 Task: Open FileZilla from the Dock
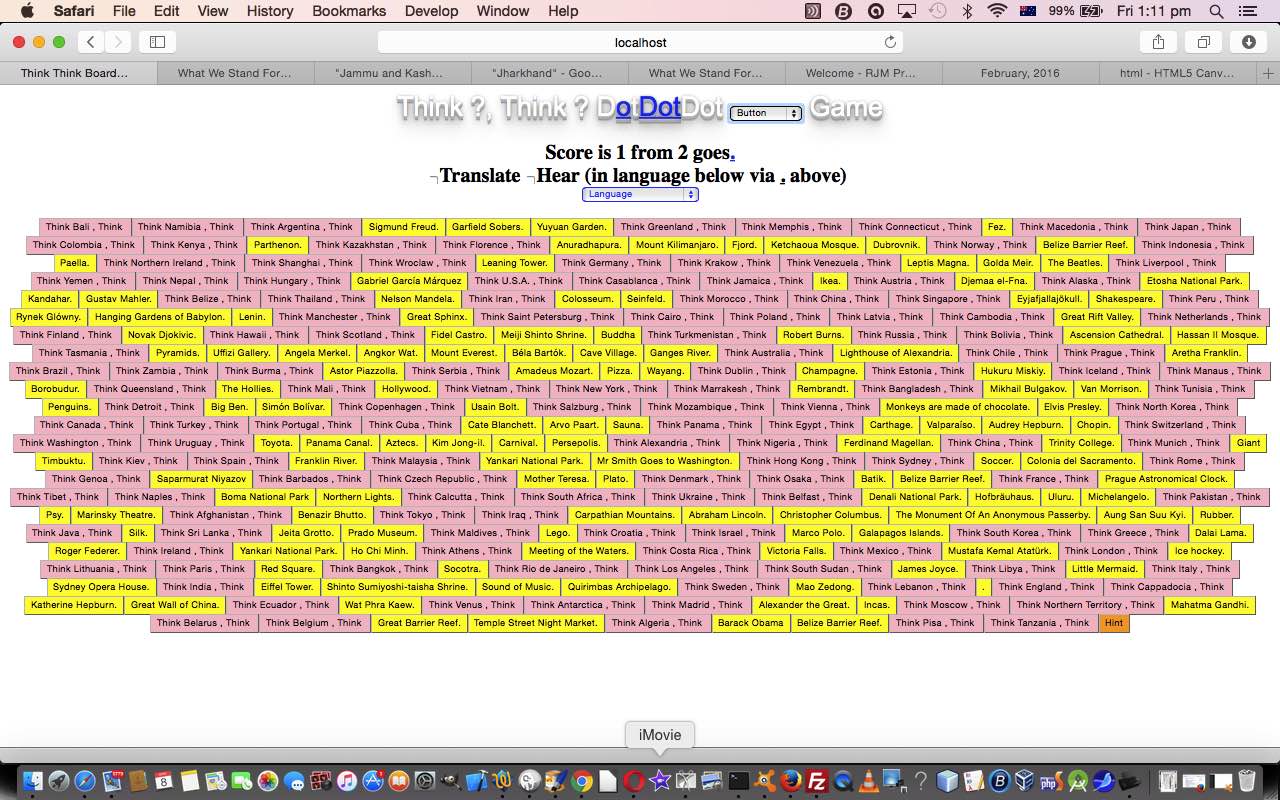[x=817, y=781]
